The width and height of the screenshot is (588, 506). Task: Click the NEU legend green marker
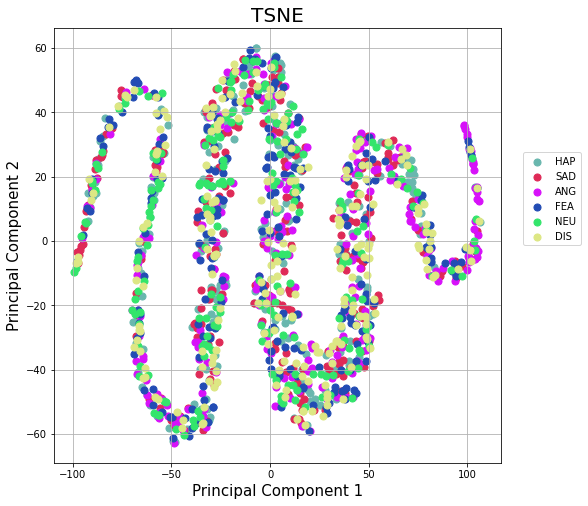[x=537, y=222]
